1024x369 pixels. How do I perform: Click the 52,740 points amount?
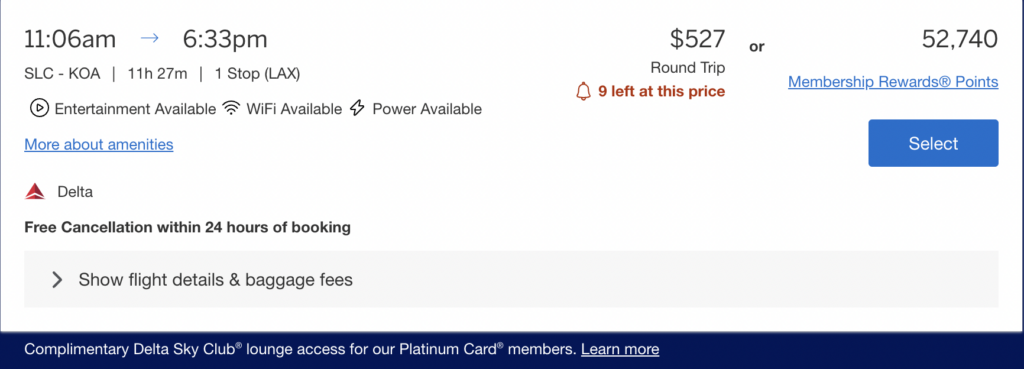(959, 39)
